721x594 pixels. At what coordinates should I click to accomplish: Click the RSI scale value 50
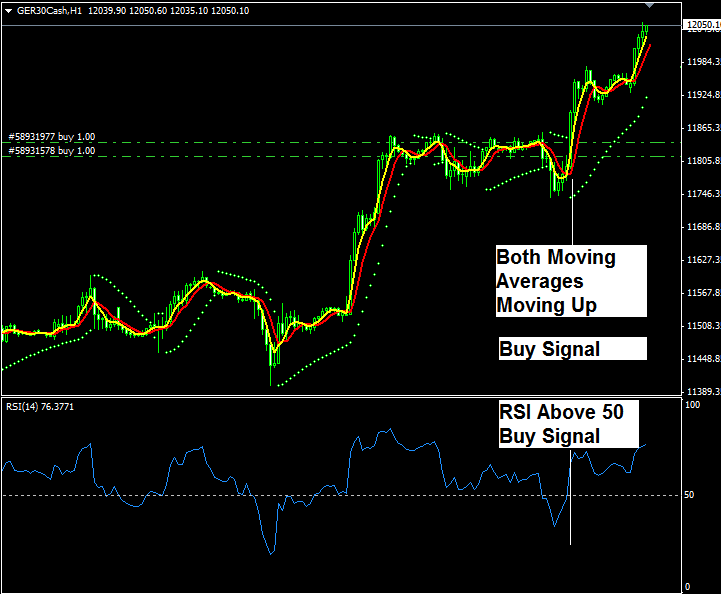click(x=689, y=495)
